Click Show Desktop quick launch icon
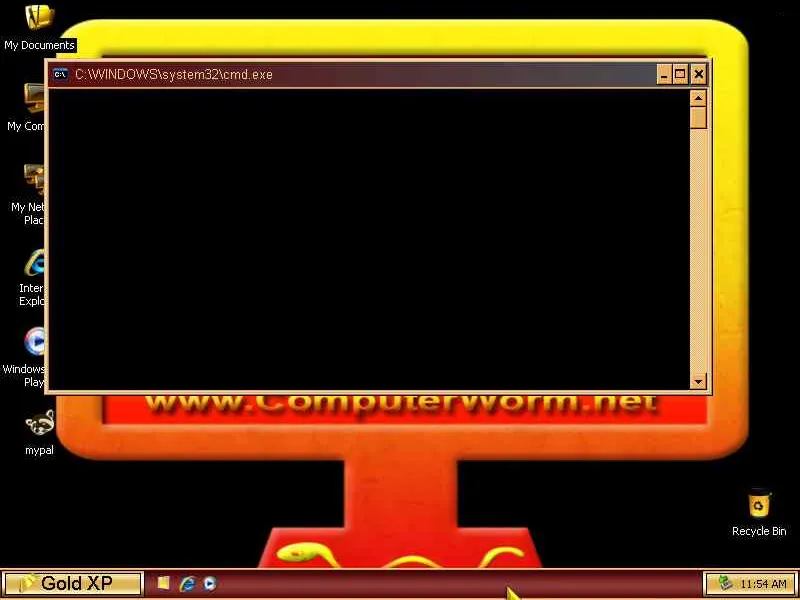800x600 pixels. tap(163, 583)
